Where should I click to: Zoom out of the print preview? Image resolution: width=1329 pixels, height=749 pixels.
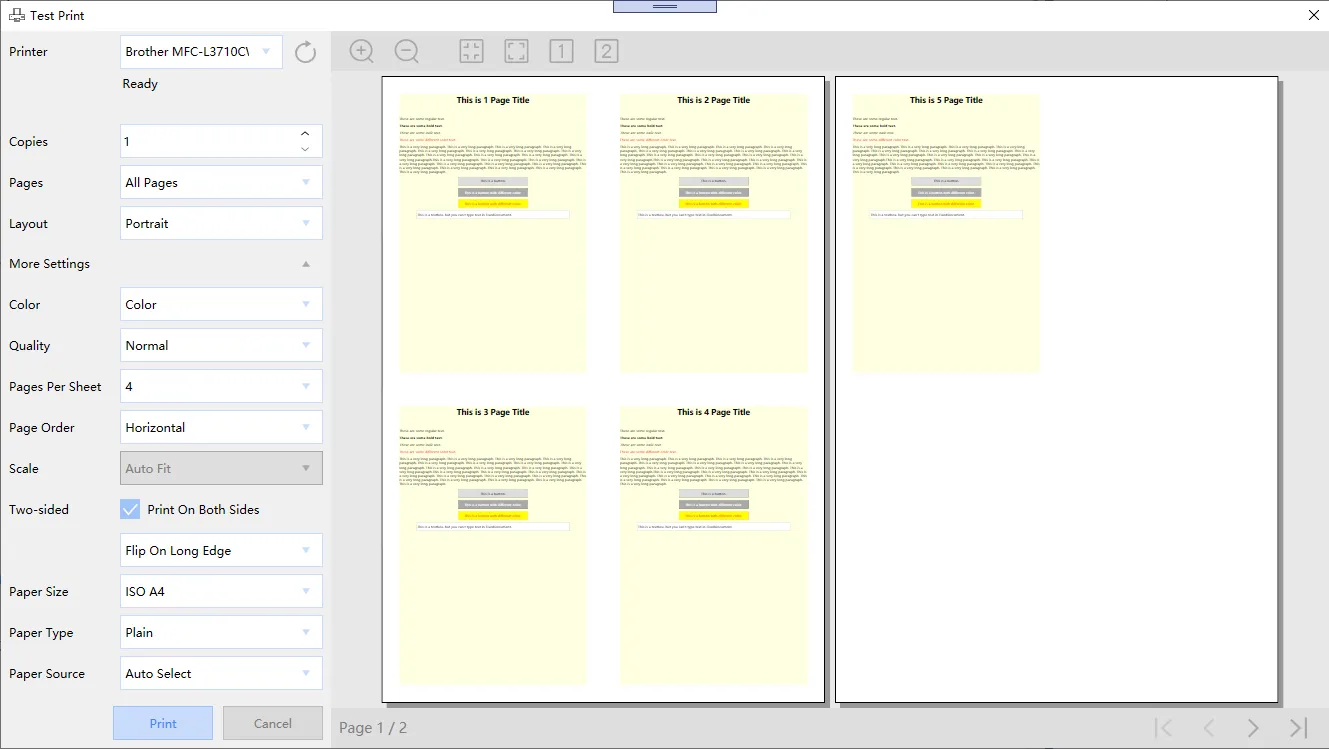407,52
